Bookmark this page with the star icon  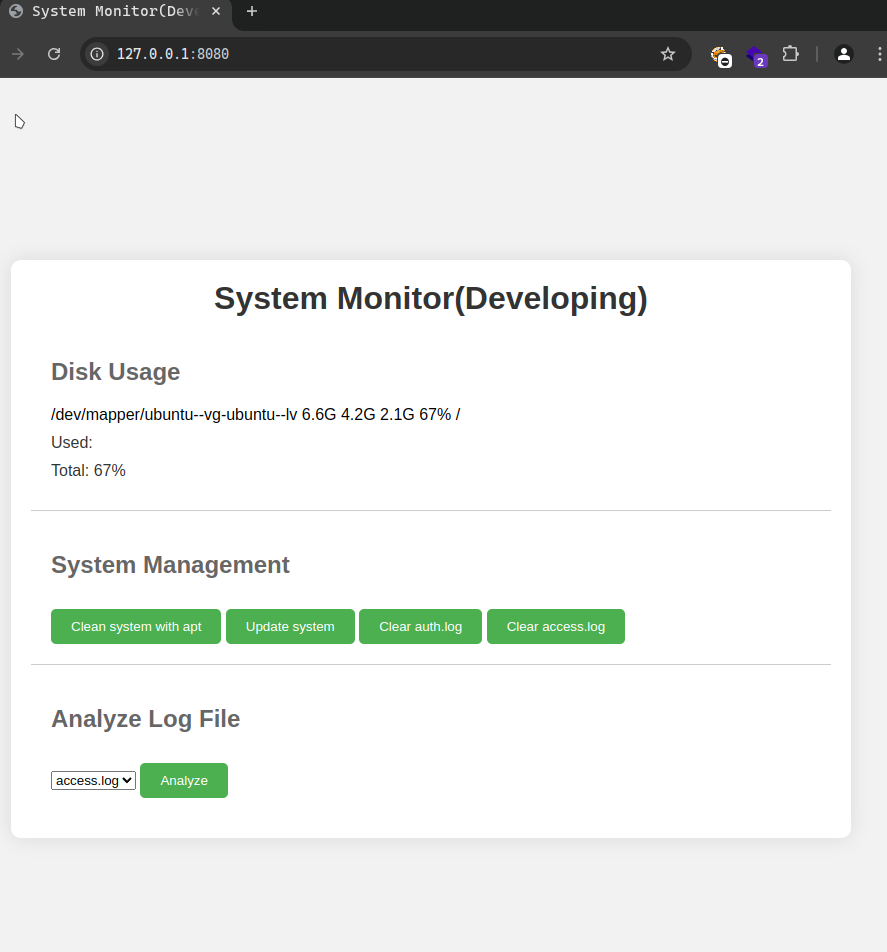click(668, 54)
